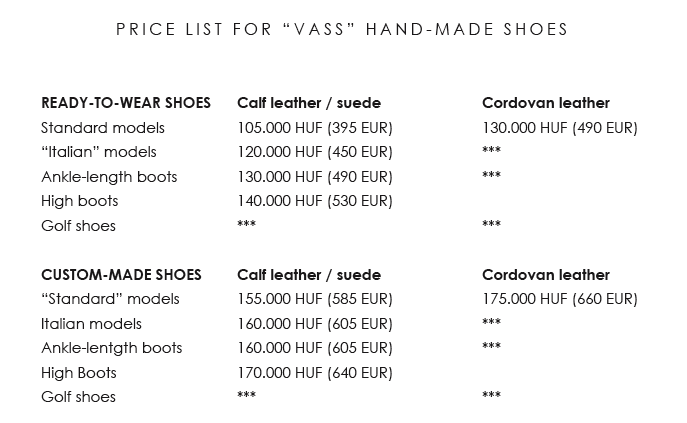687x423 pixels.
Task: Select the capitalized High Boots label
Action: 79,373
